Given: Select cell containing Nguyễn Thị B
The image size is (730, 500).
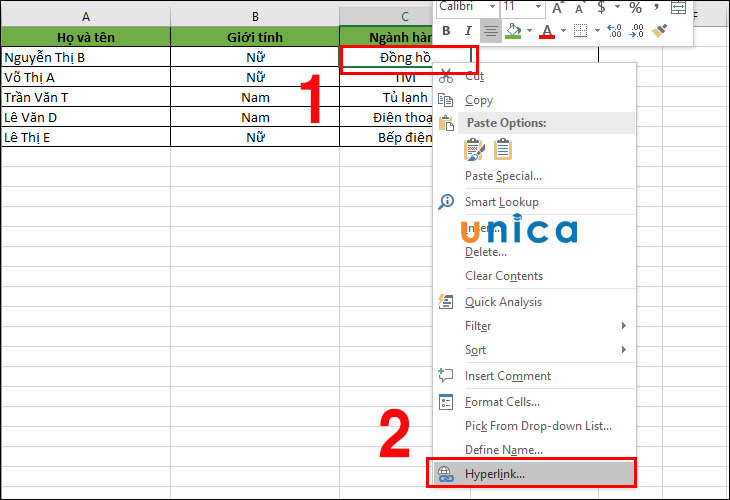Looking at the screenshot, I should pos(85,57).
